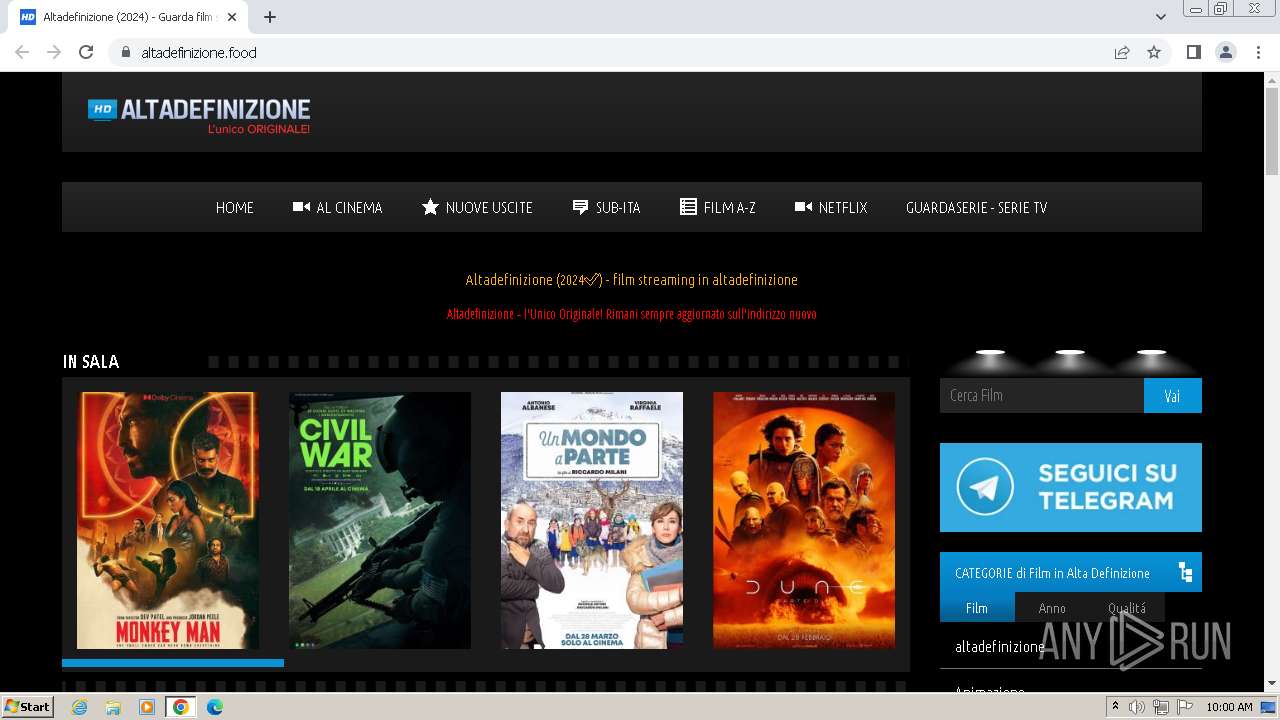The image size is (1280, 720).
Task: Click the 10:00 AM system clock
Action: pos(1229,707)
